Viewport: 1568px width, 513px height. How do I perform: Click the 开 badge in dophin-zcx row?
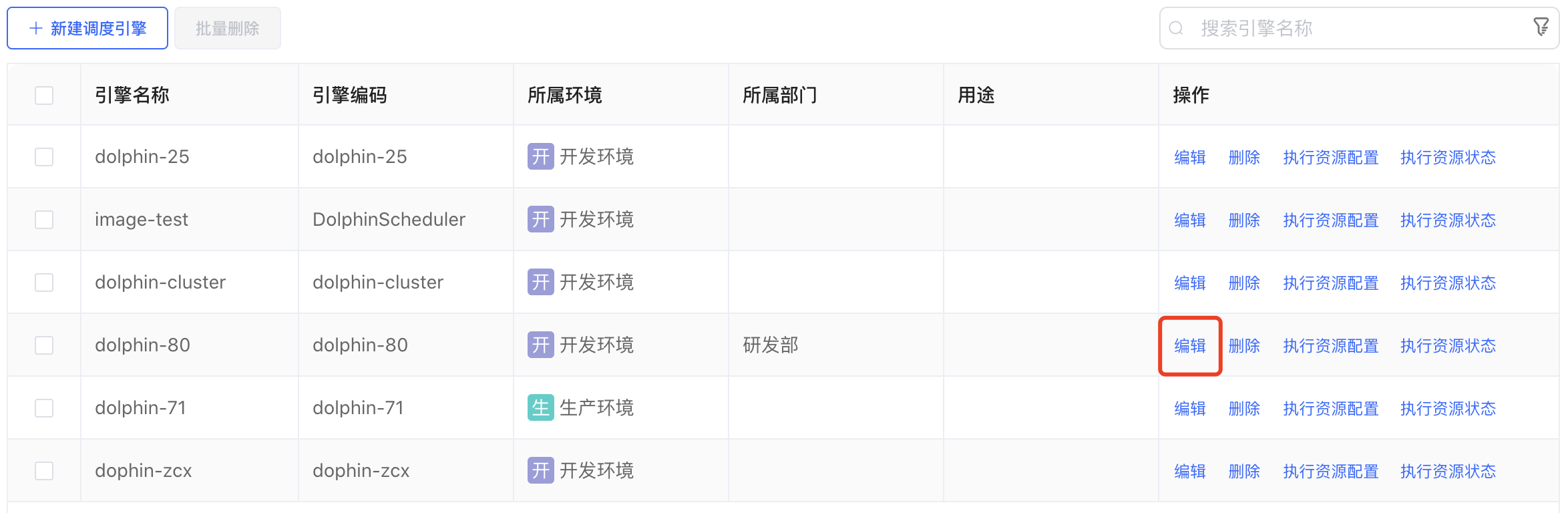tap(540, 470)
